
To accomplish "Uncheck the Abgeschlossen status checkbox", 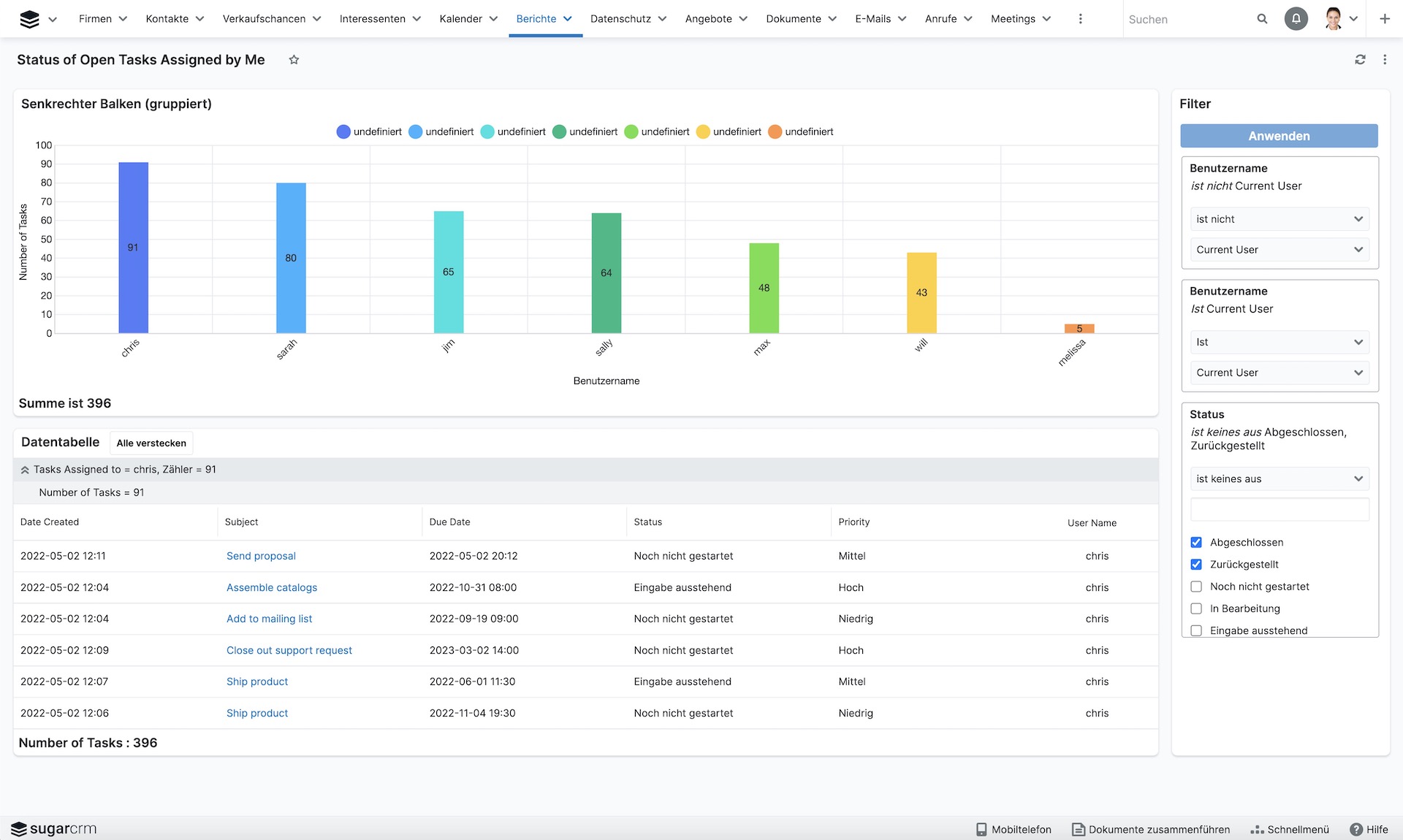I will [1196, 542].
